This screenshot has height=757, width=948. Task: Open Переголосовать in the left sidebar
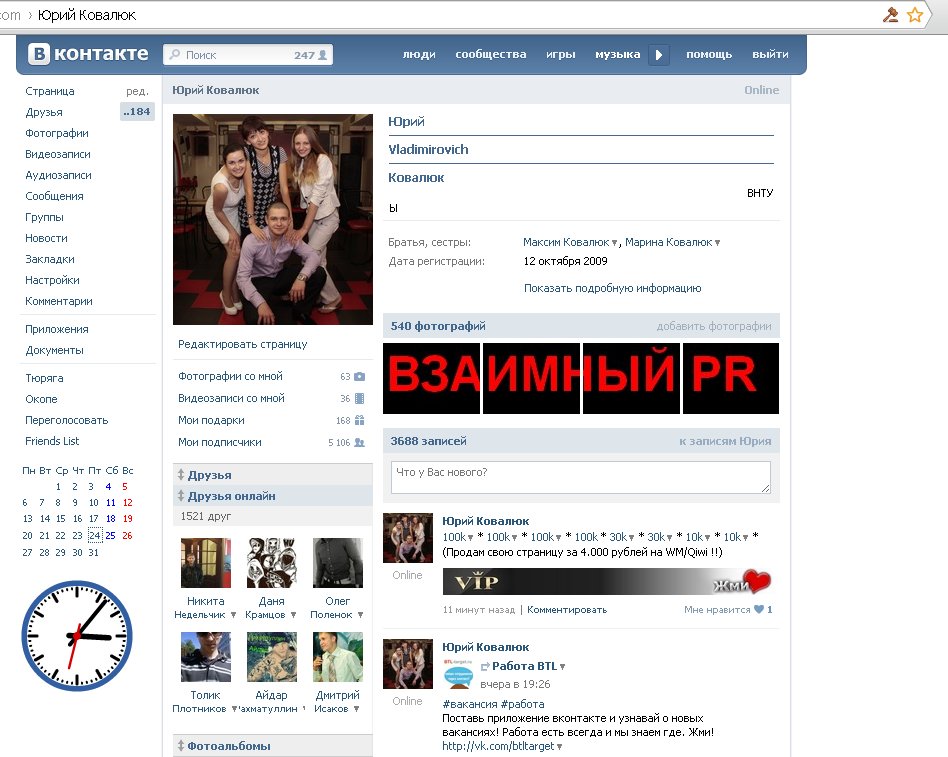point(67,420)
